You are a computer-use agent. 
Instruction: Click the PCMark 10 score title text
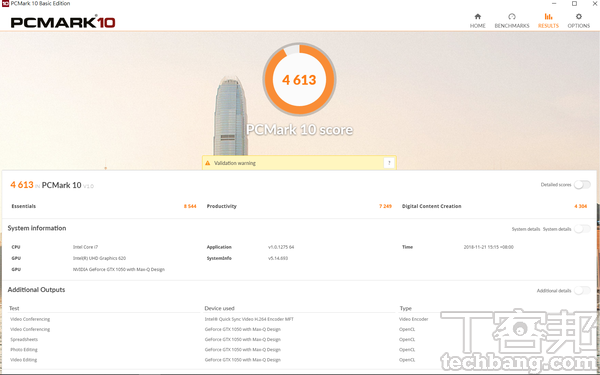click(299, 130)
